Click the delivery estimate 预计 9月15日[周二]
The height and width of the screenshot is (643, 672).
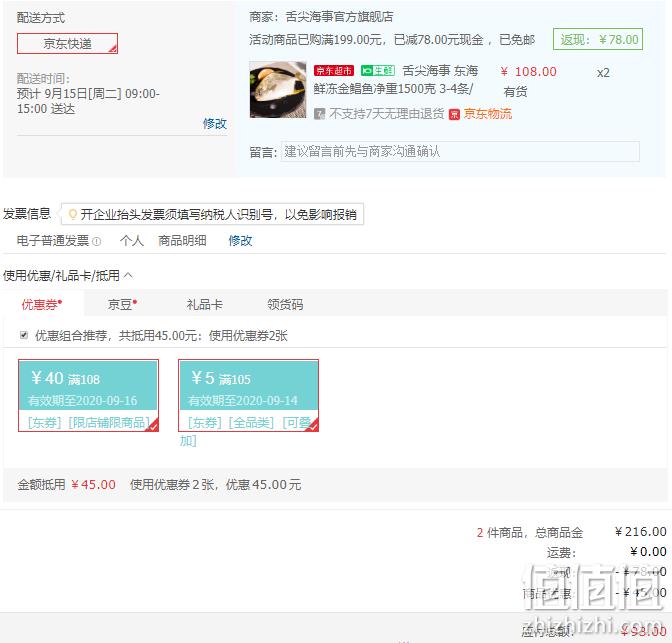(x=69, y=93)
